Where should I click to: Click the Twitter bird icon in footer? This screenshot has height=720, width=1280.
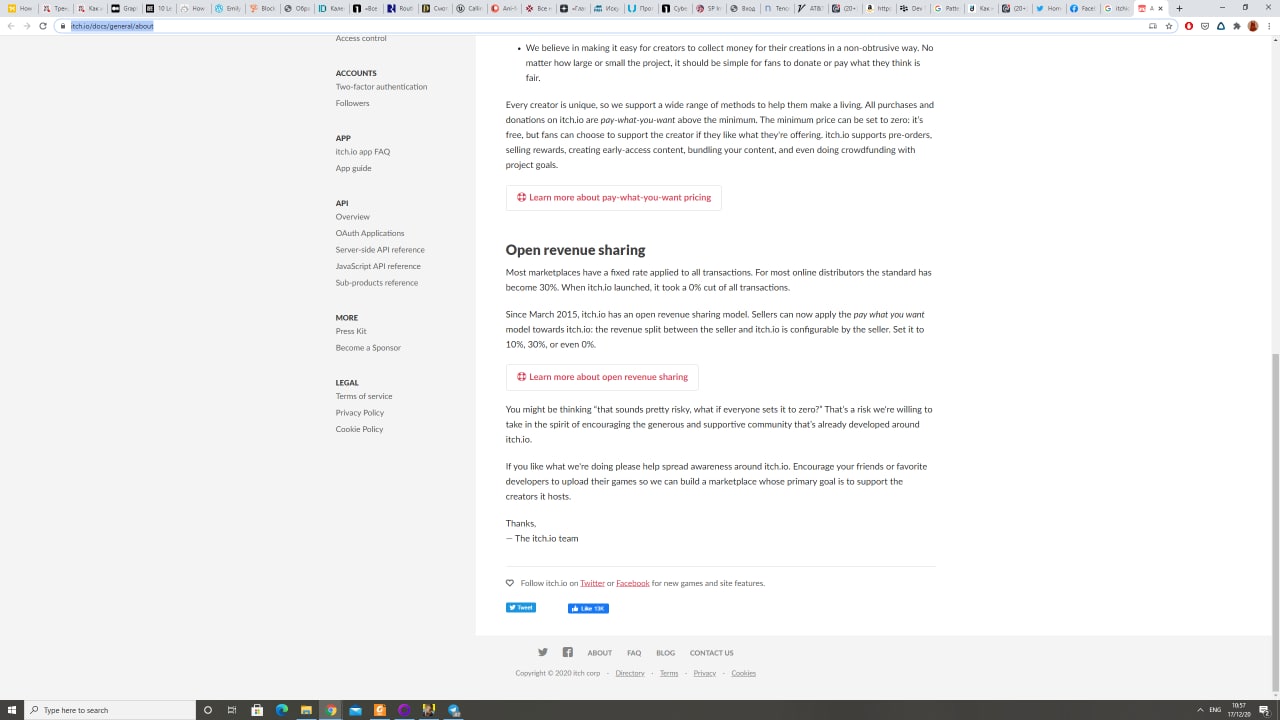click(543, 652)
